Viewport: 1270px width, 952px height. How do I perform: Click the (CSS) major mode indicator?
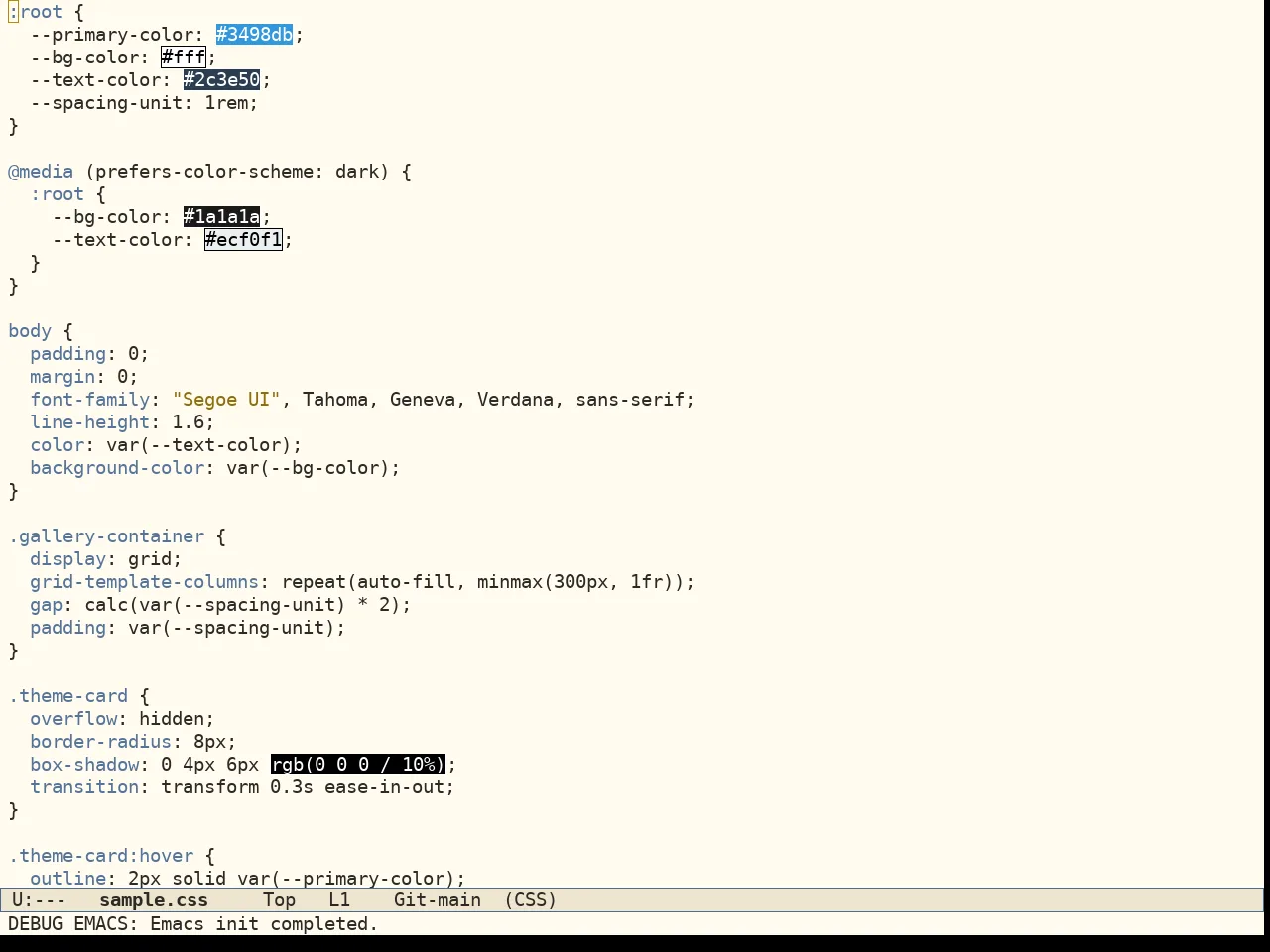tap(531, 900)
